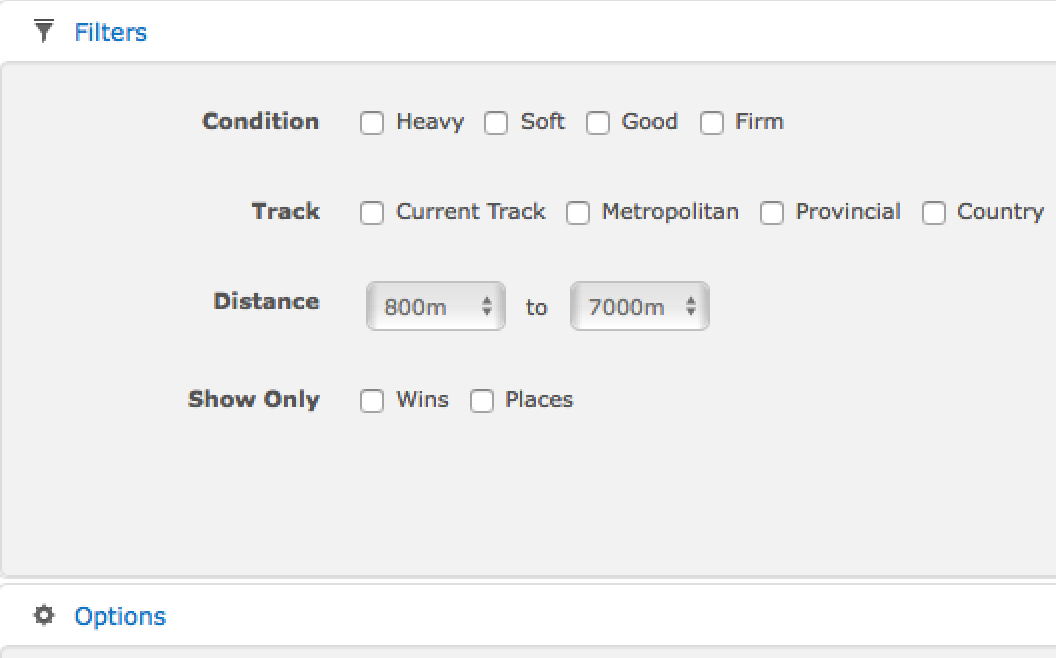
Task: Open the Filters section header link
Action: [110, 32]
